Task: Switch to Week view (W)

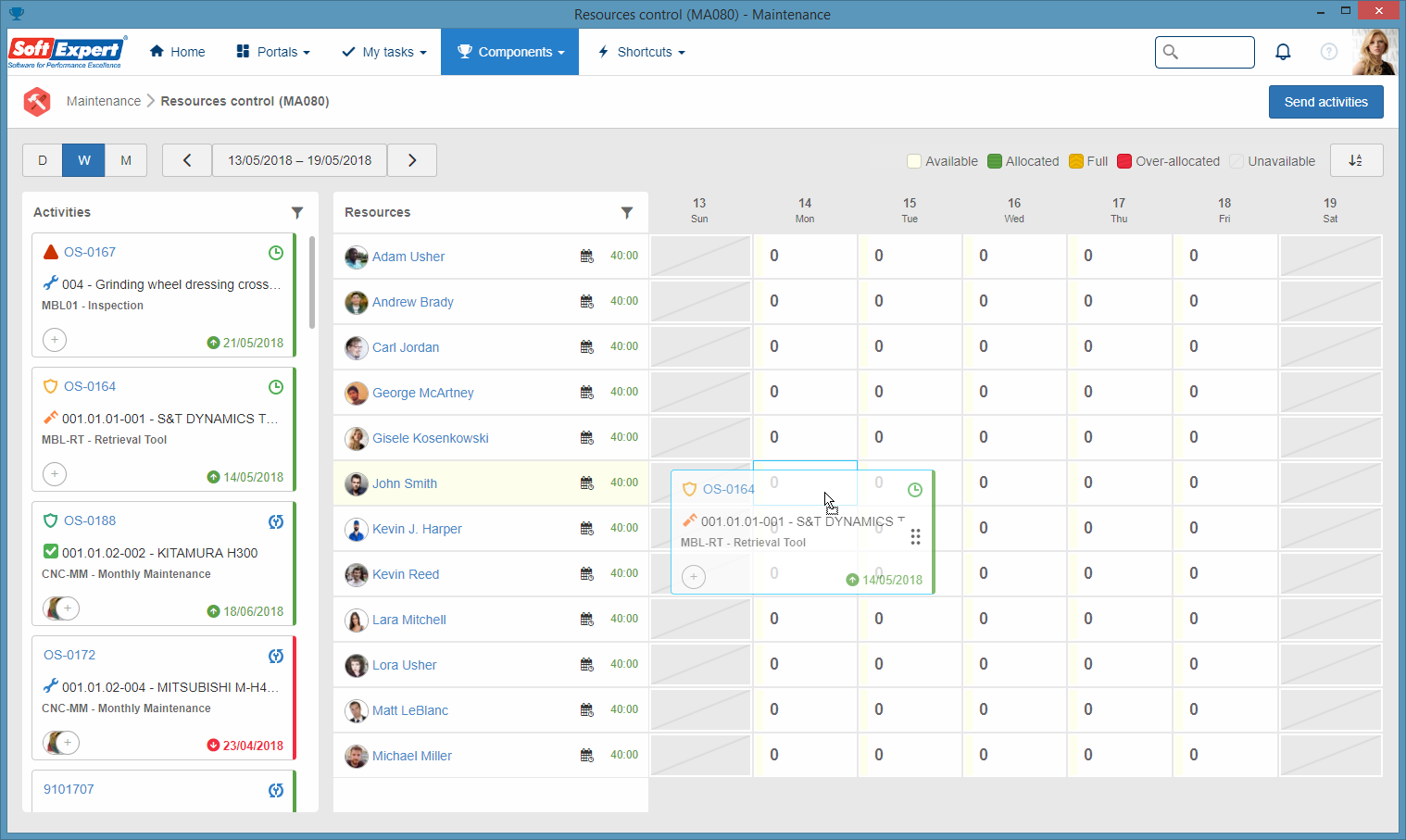Action: (84, 160)
